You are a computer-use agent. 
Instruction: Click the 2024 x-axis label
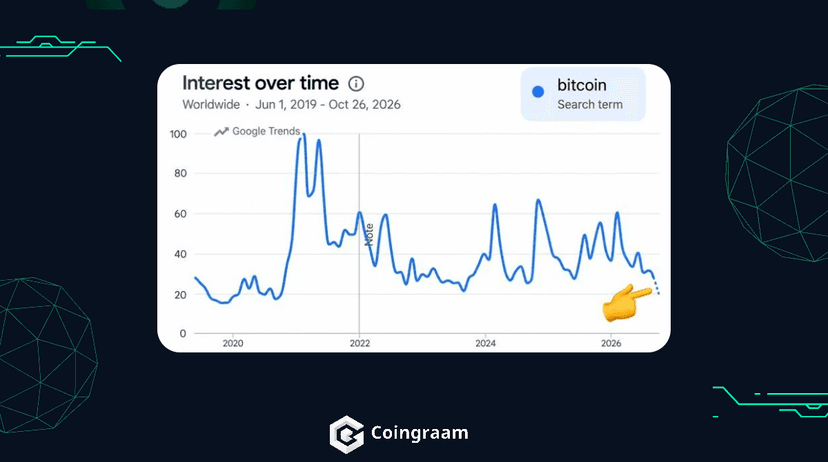coord(485,343)
